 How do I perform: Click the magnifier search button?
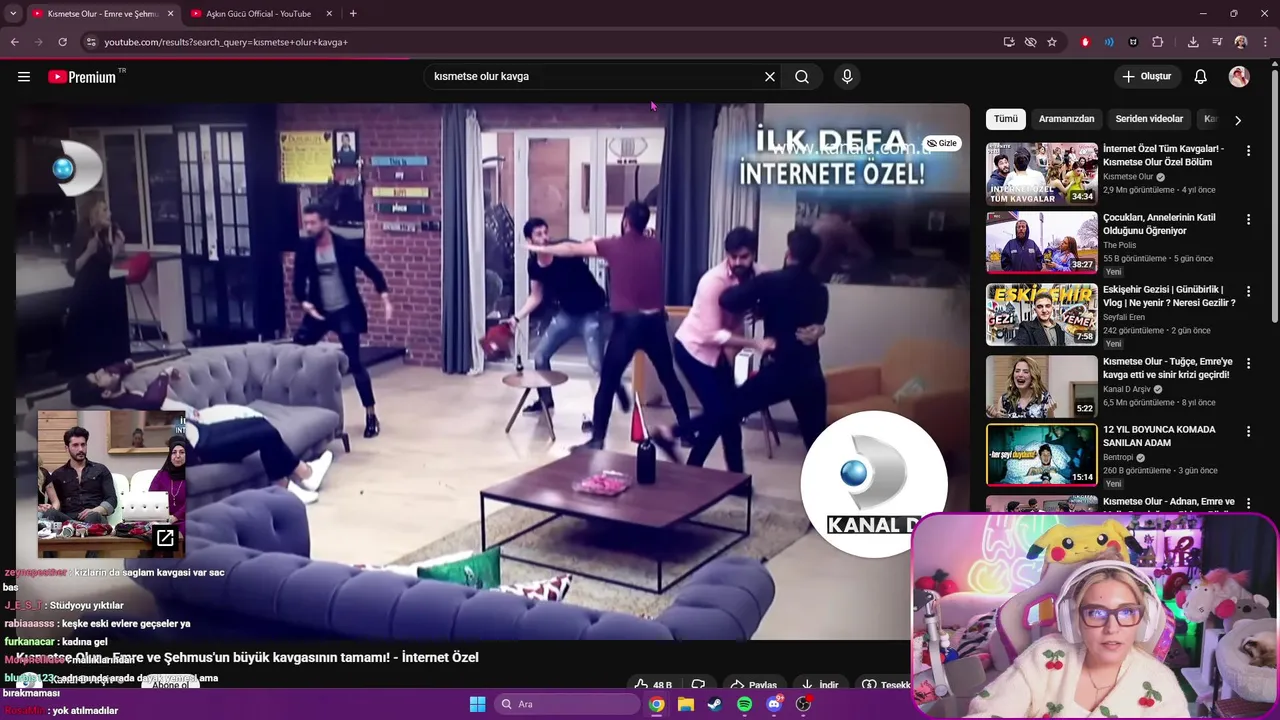click(802, 77)
